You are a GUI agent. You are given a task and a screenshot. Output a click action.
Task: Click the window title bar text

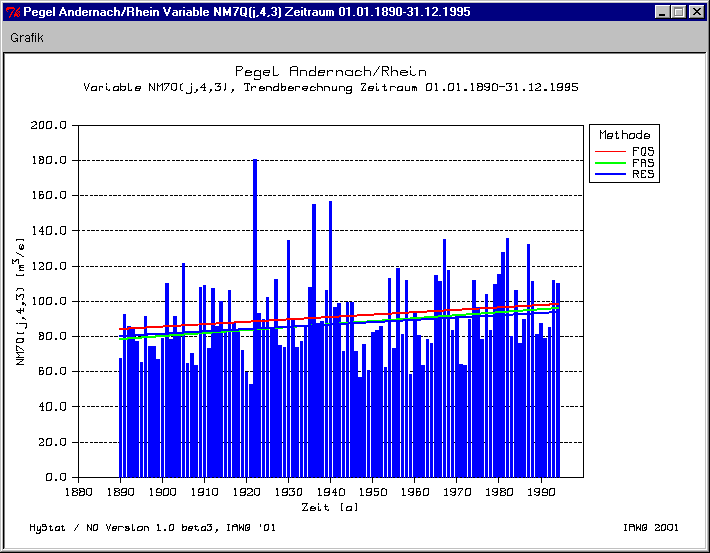point(247,12)
